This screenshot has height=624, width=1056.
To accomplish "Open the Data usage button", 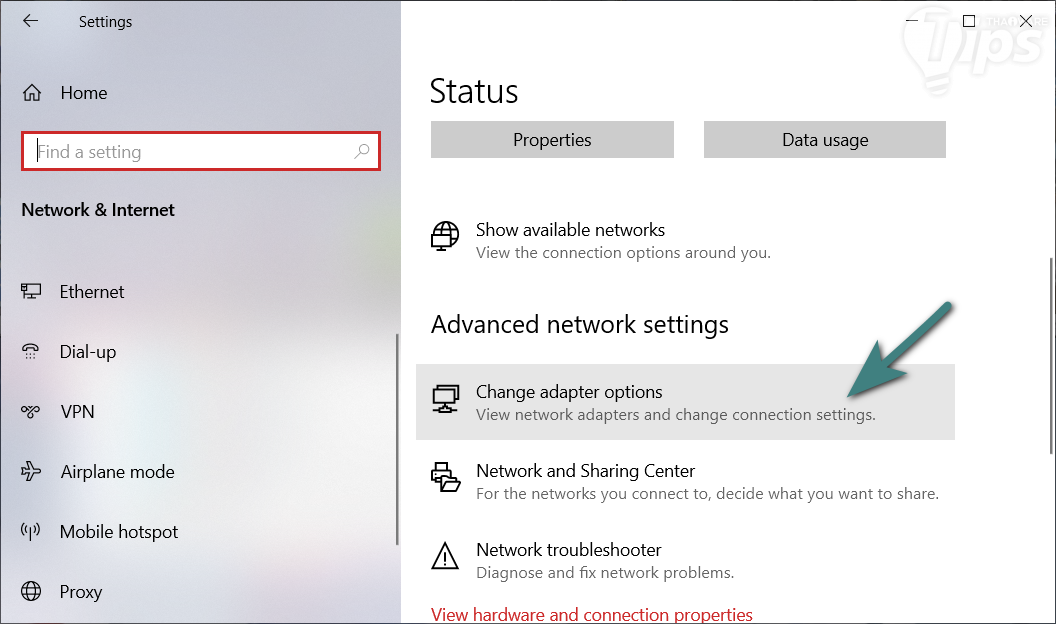I will click(824, 140).
